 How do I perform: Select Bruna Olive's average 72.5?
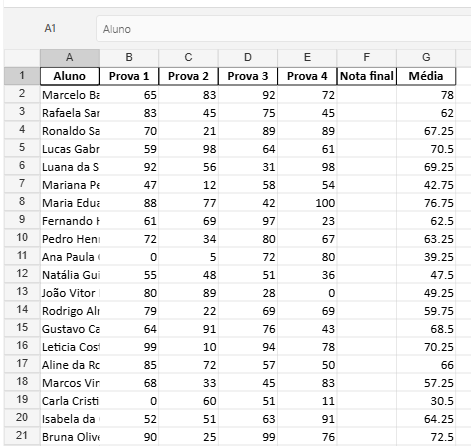point(426,437)
